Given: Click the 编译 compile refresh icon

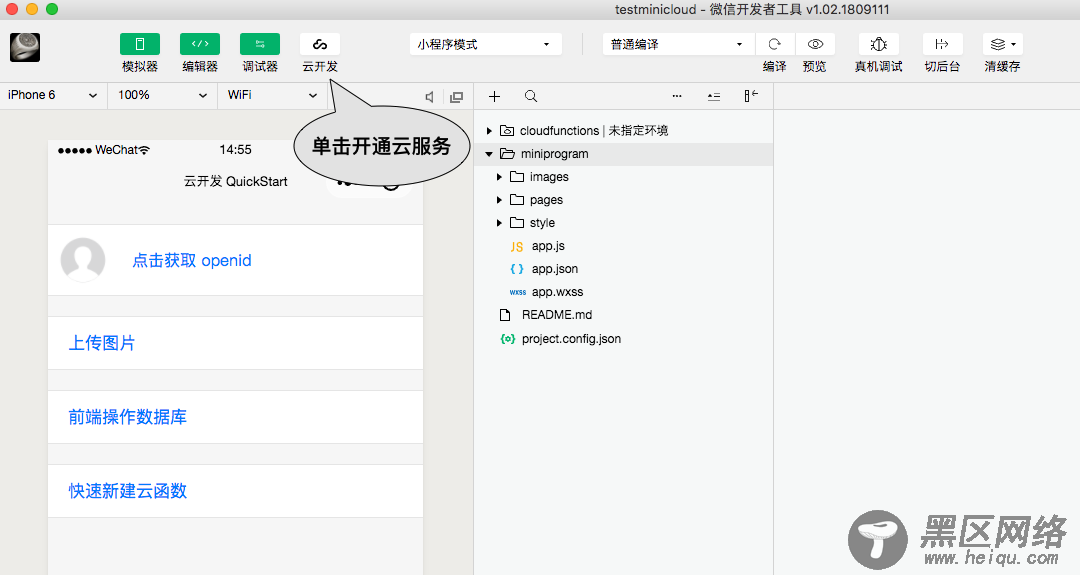Looking at the screenshot, I should (x=775, y=44).
